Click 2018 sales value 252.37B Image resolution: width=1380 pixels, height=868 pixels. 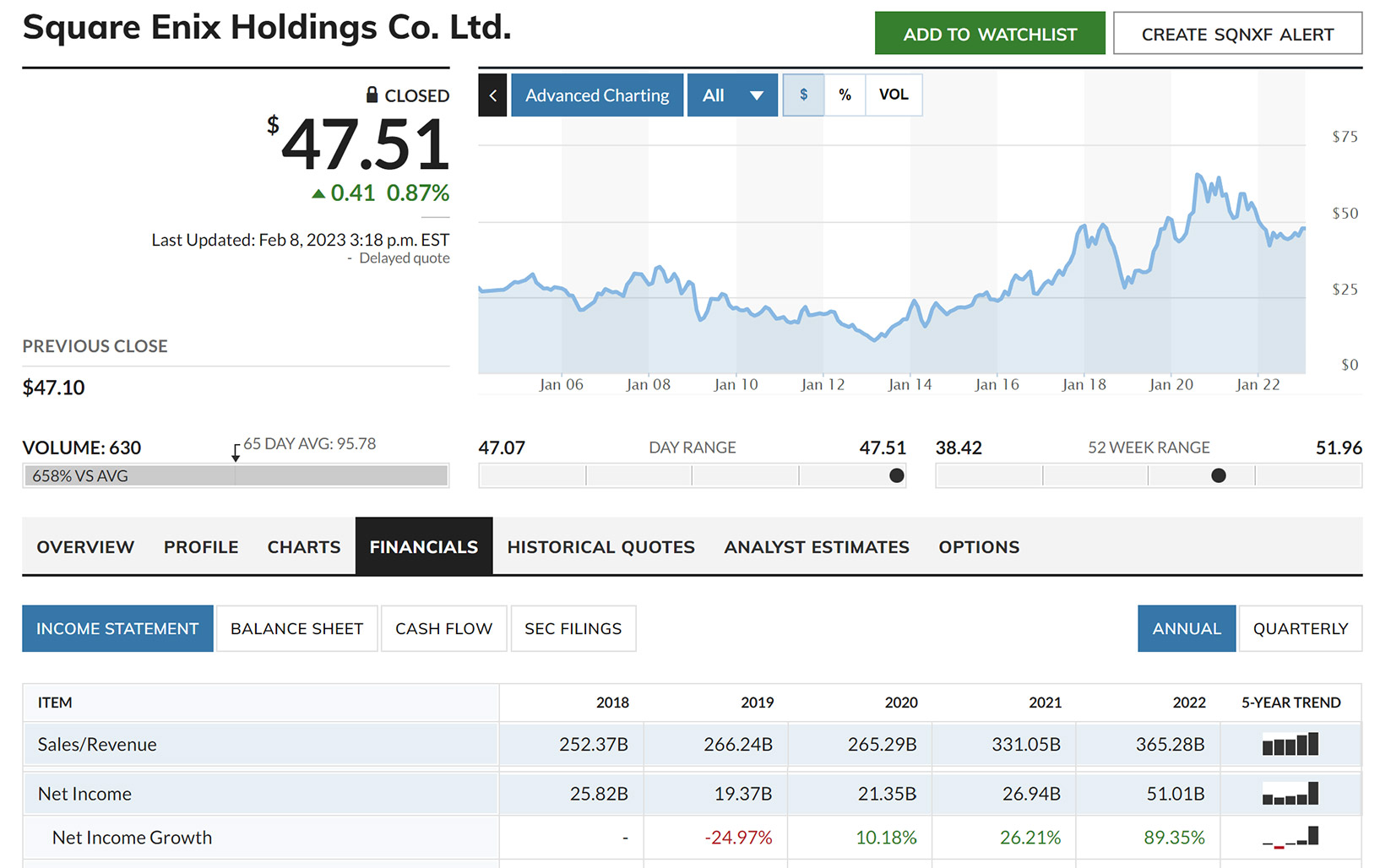594,744
